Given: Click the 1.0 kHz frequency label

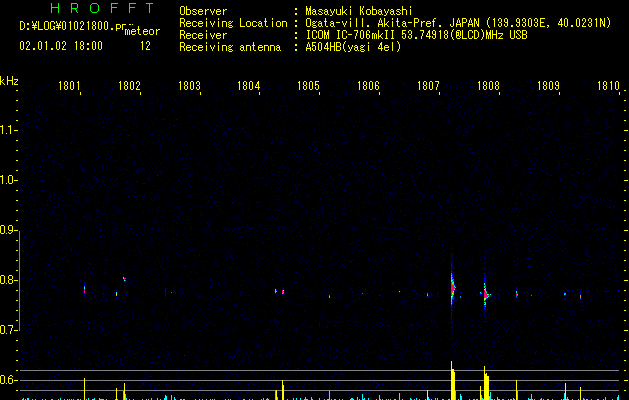Looking at the screenshot, I should click(8, 180).
